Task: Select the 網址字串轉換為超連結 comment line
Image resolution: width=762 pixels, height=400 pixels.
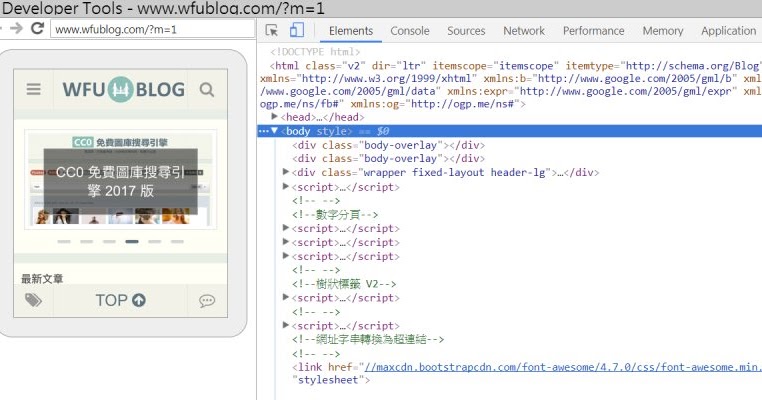Action: pos(368,339)
